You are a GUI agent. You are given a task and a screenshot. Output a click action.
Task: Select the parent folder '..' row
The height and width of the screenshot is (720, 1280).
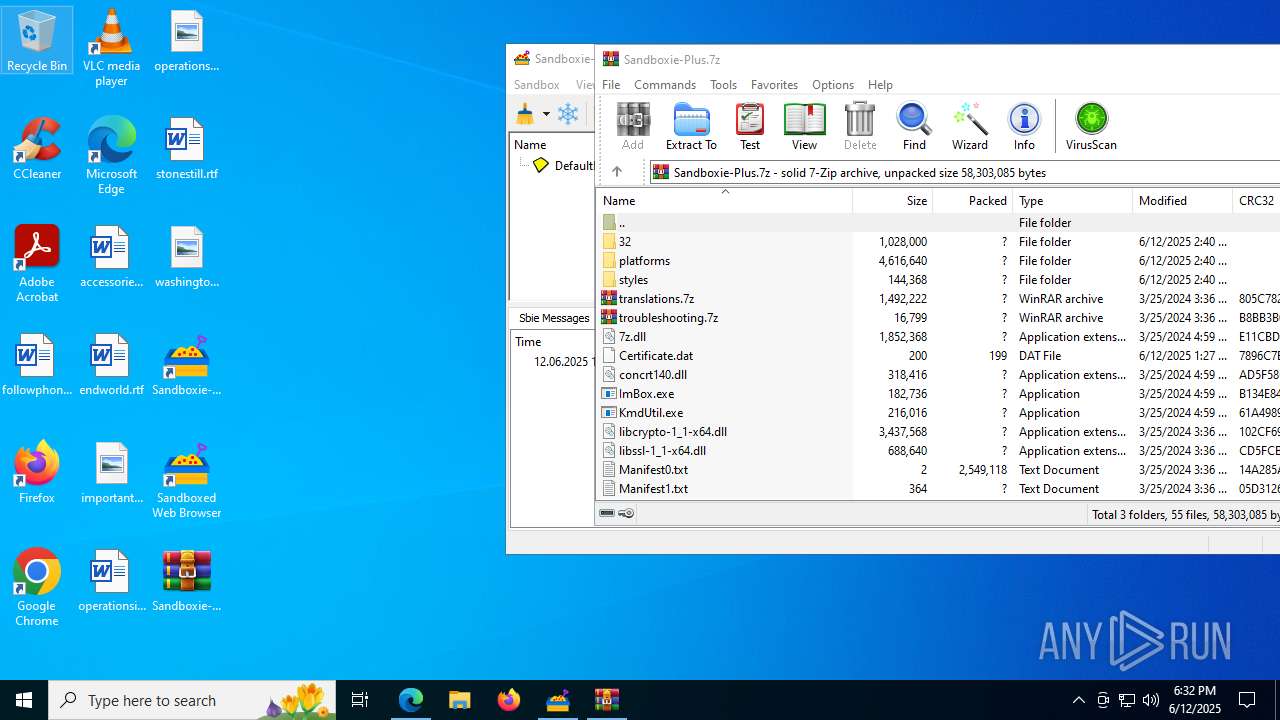coord(938,222)
